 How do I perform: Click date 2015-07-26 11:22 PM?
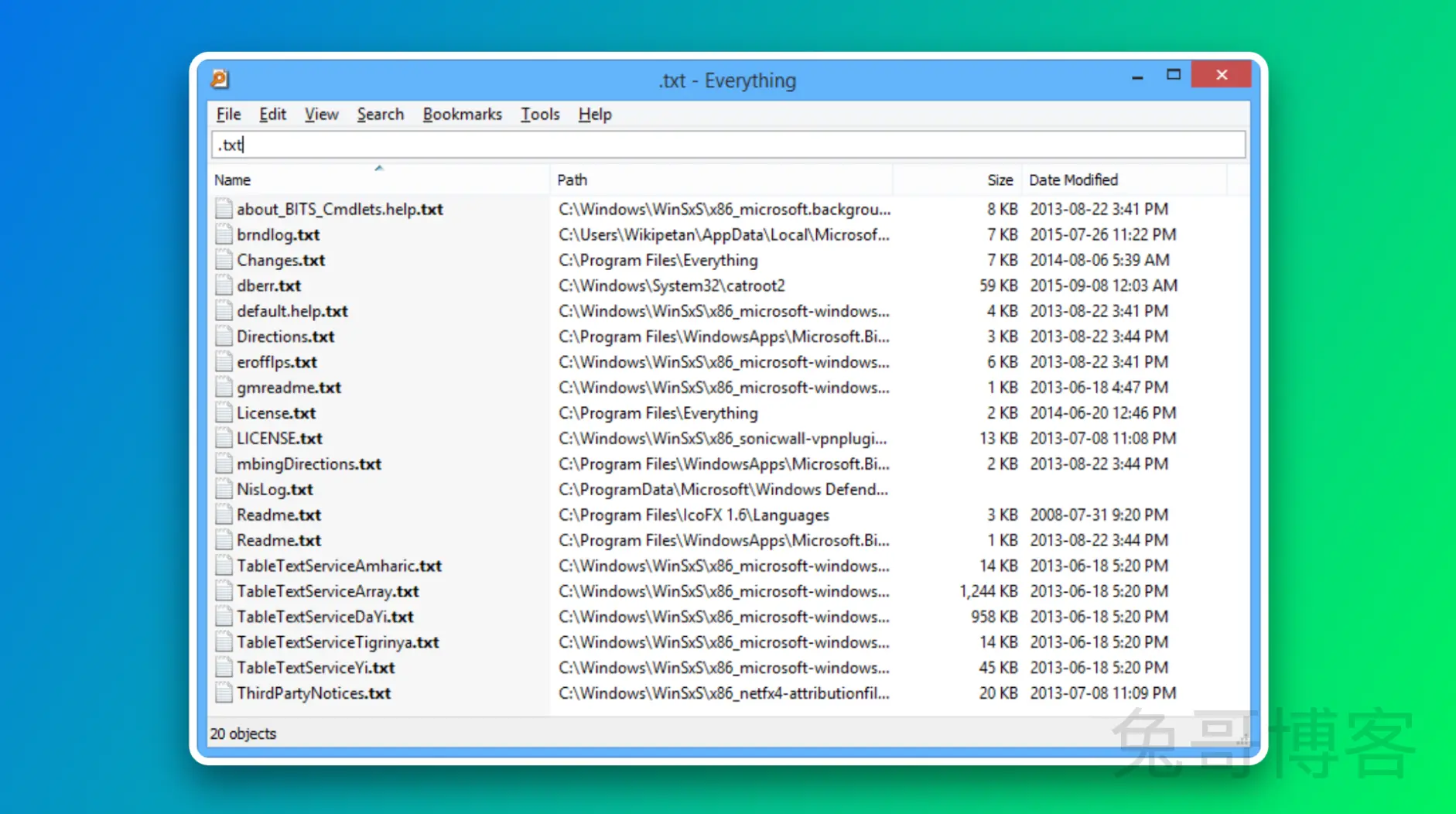pos(1103,234)
